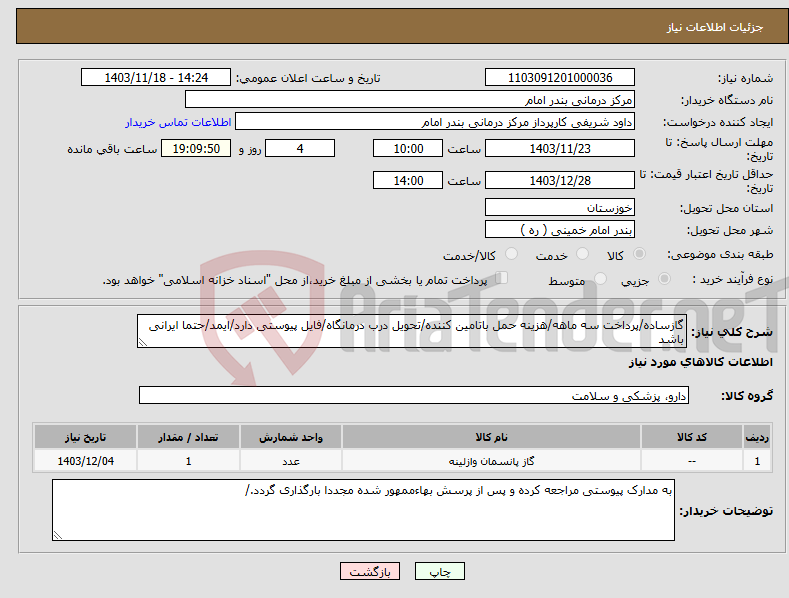The height and width of the screenshot is (598, 789).
Task: Click the remaining time field 19:09:50
Action: [x=196, y=148]
